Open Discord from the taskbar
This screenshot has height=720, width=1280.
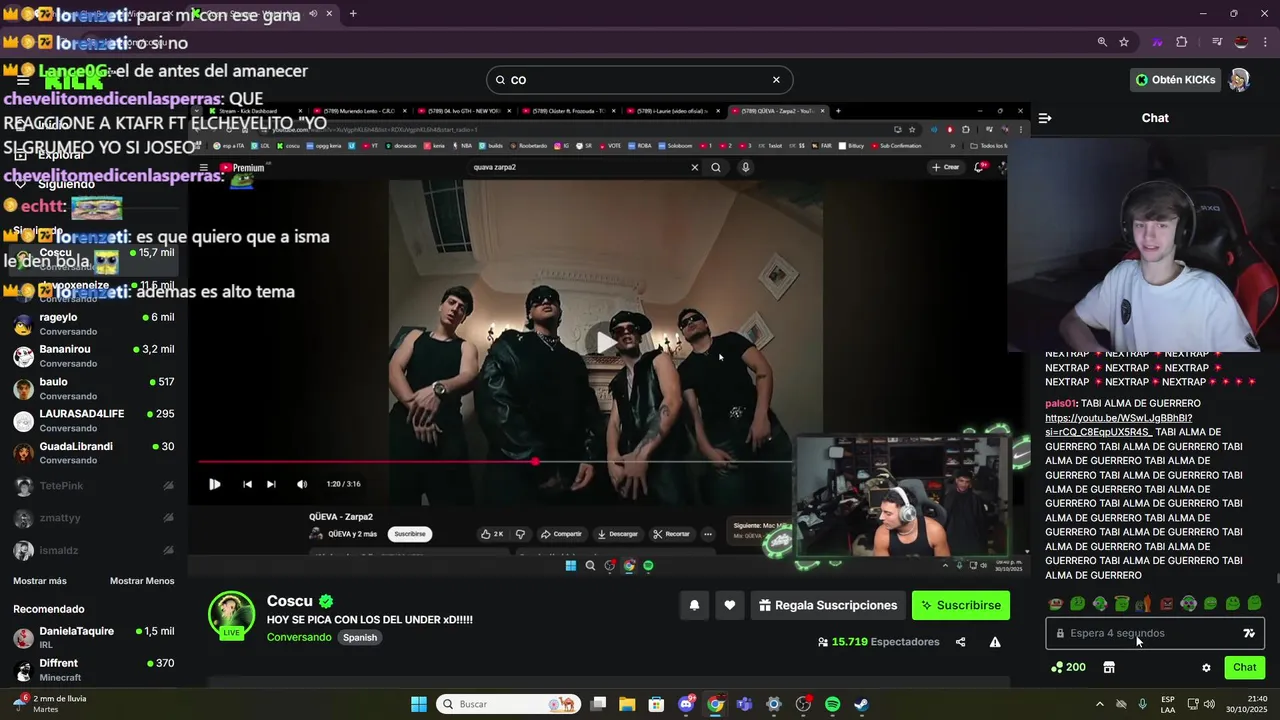point(686,704)
